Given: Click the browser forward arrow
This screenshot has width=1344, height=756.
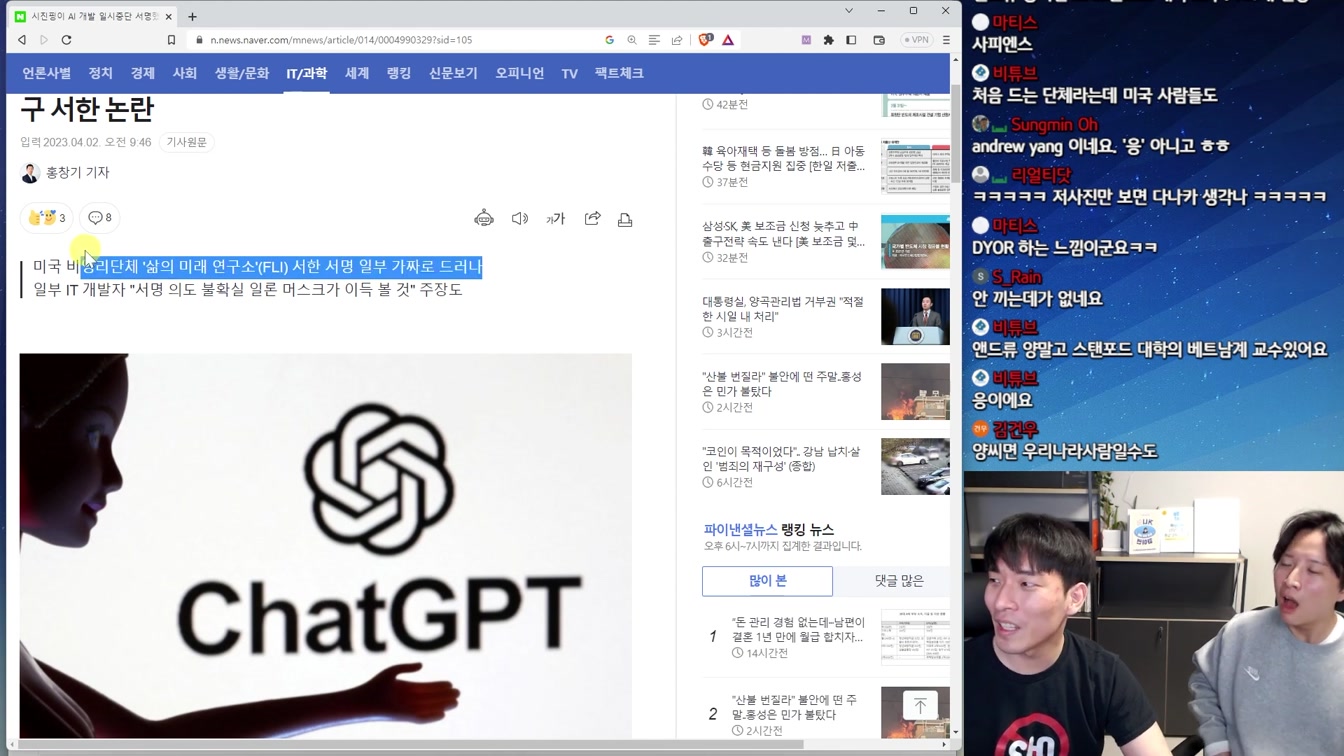Looking at the screenshot, I should [44, 40].
